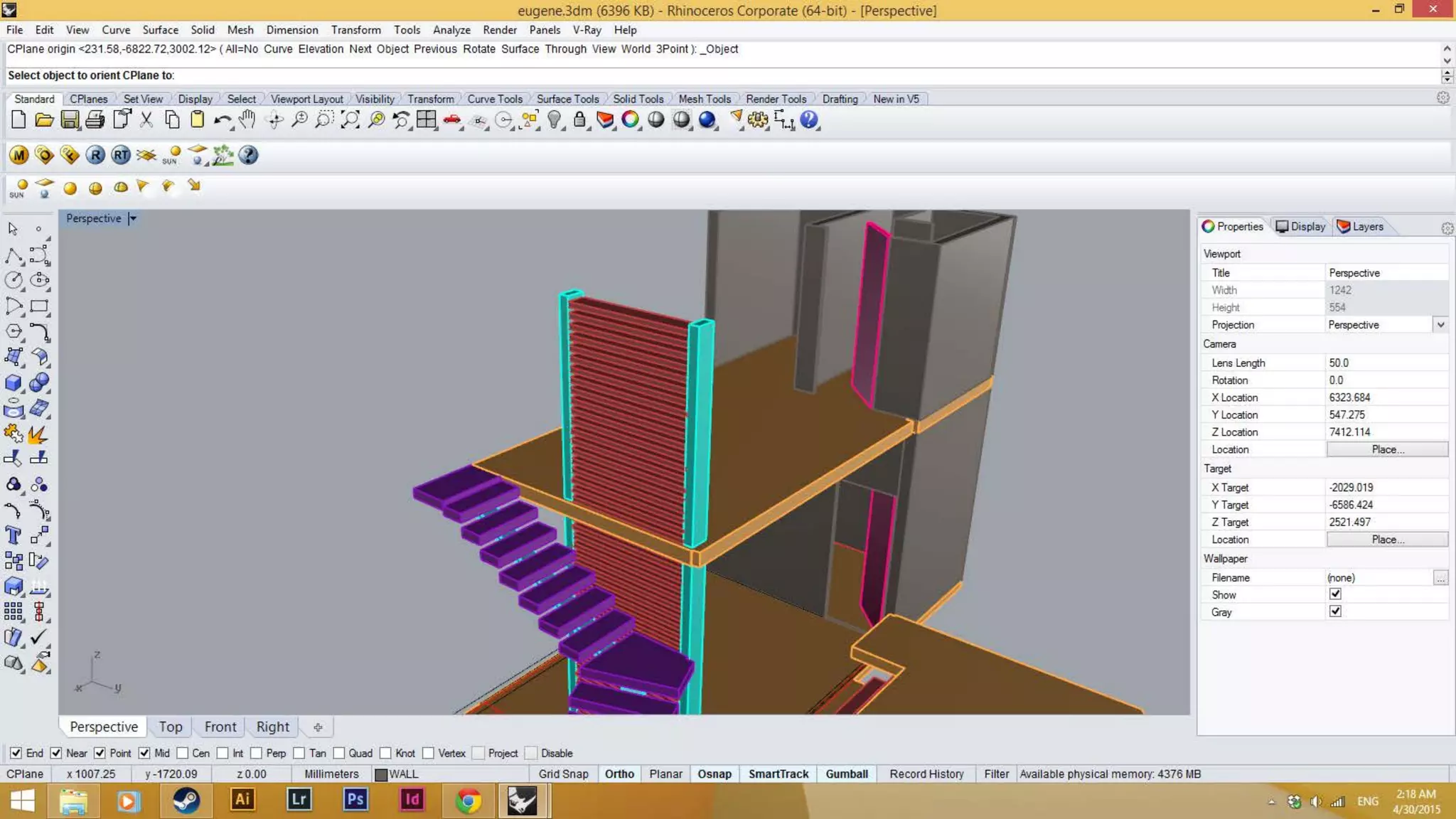Open the Perspective viewport title menu arrow
This screenshot has height=819, width=1456.
(132, 218)
